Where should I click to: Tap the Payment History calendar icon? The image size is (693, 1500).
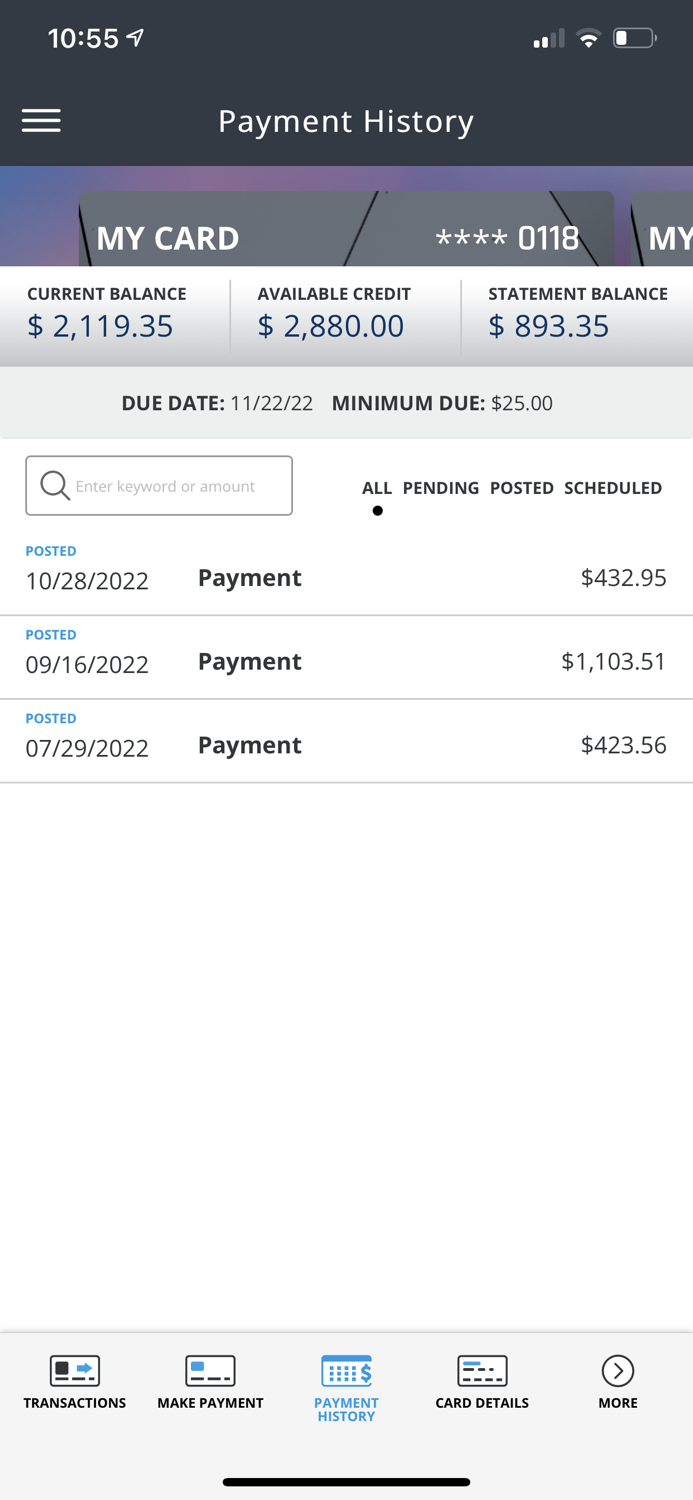(x=346, y=1370)
